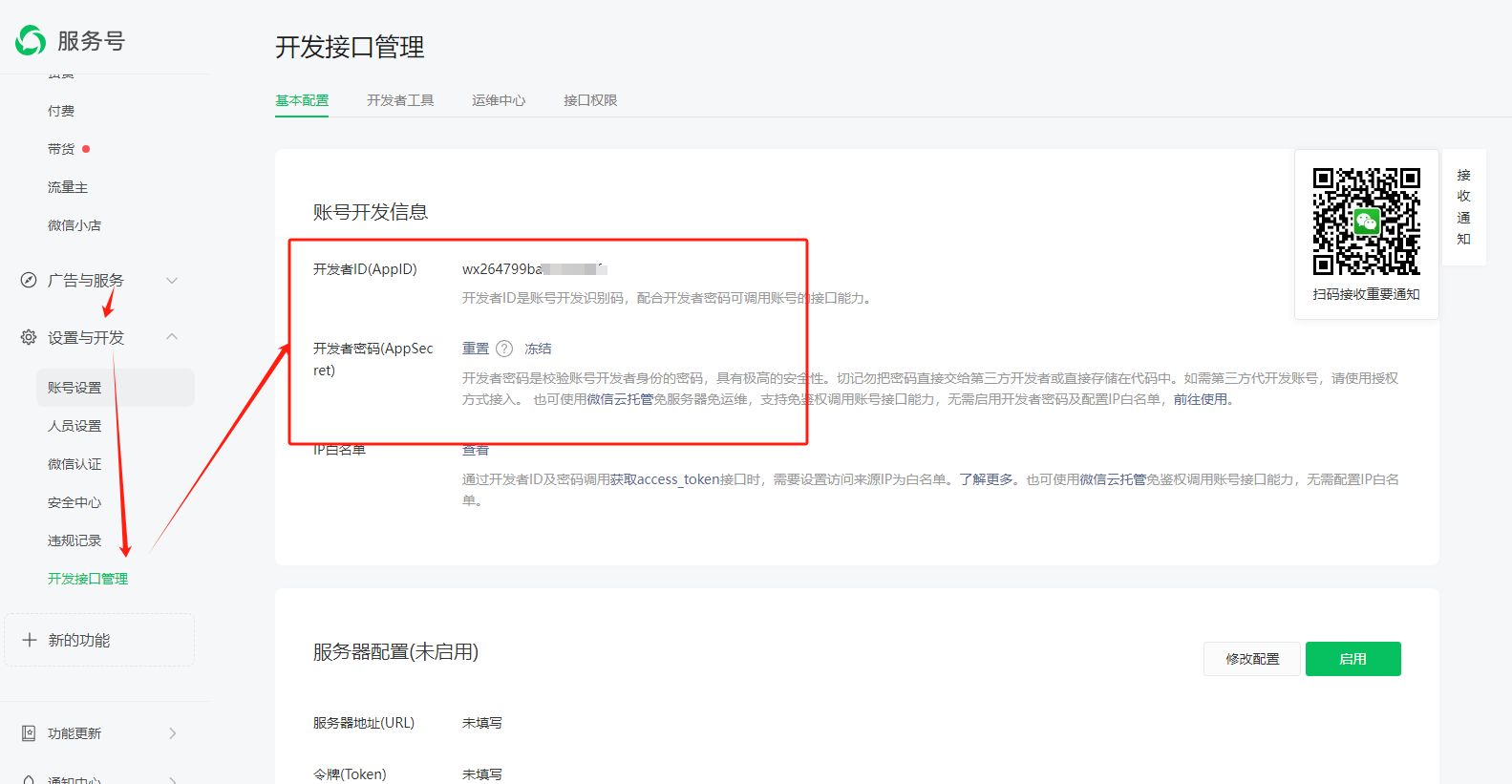Click the 修改配置 button
Viewport: 1512px width, 784px height.
tap(1252, 659)
